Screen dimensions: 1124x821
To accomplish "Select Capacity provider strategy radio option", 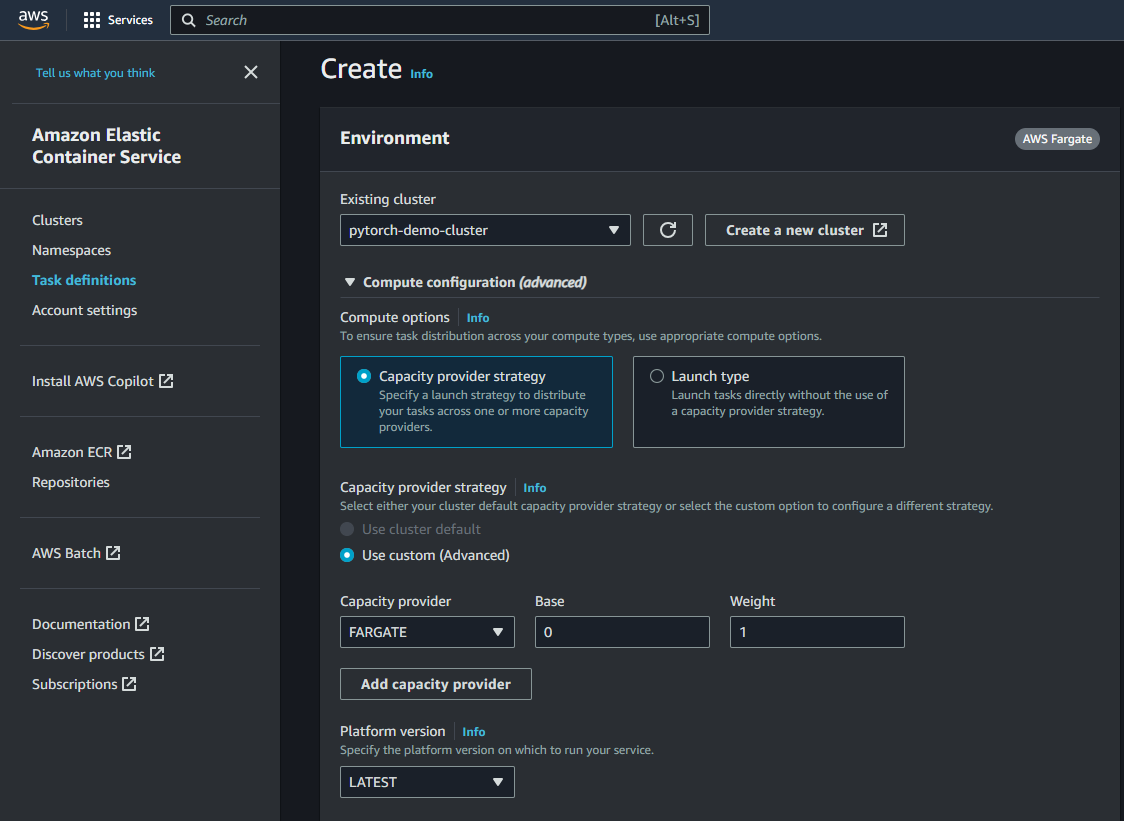I will coord(364,376).
